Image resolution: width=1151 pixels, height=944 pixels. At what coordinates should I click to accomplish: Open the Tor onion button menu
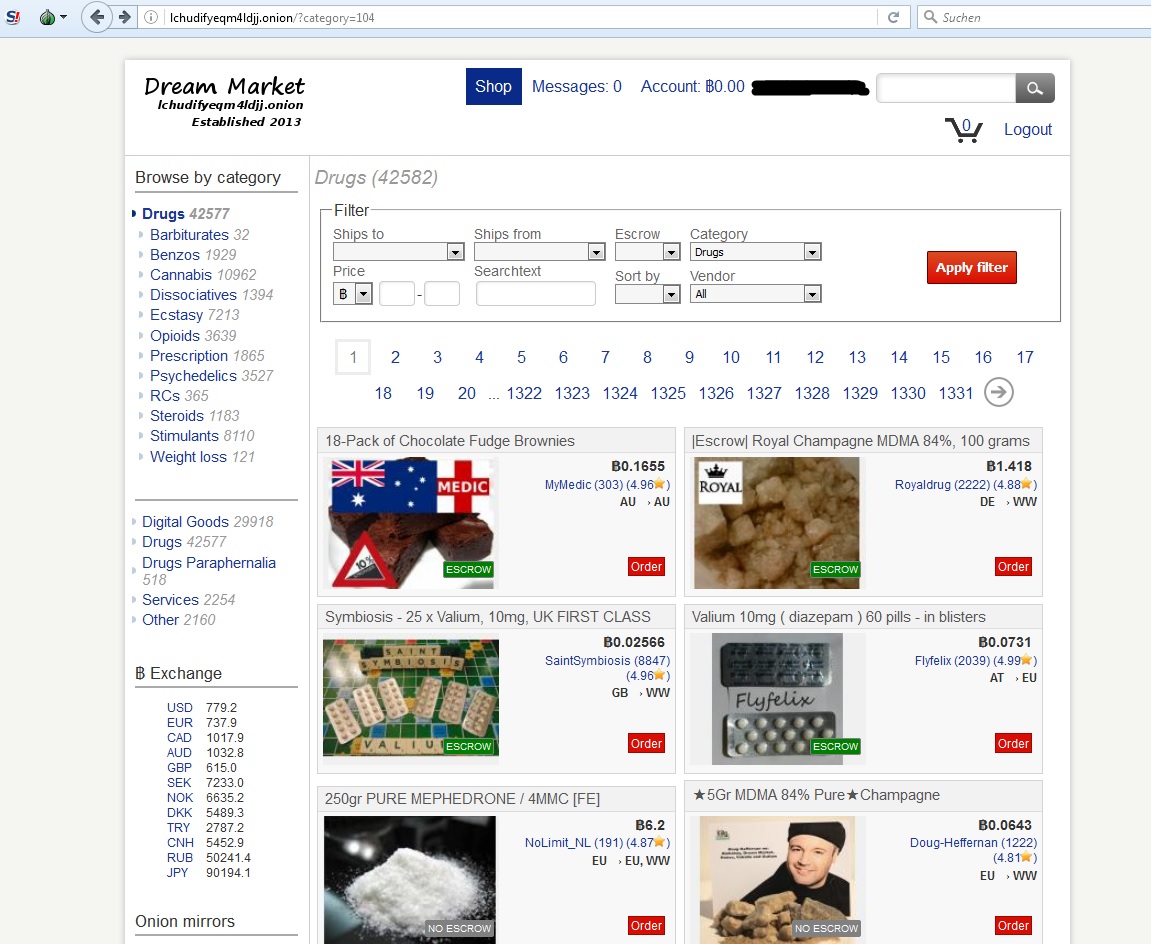point(52,17)
